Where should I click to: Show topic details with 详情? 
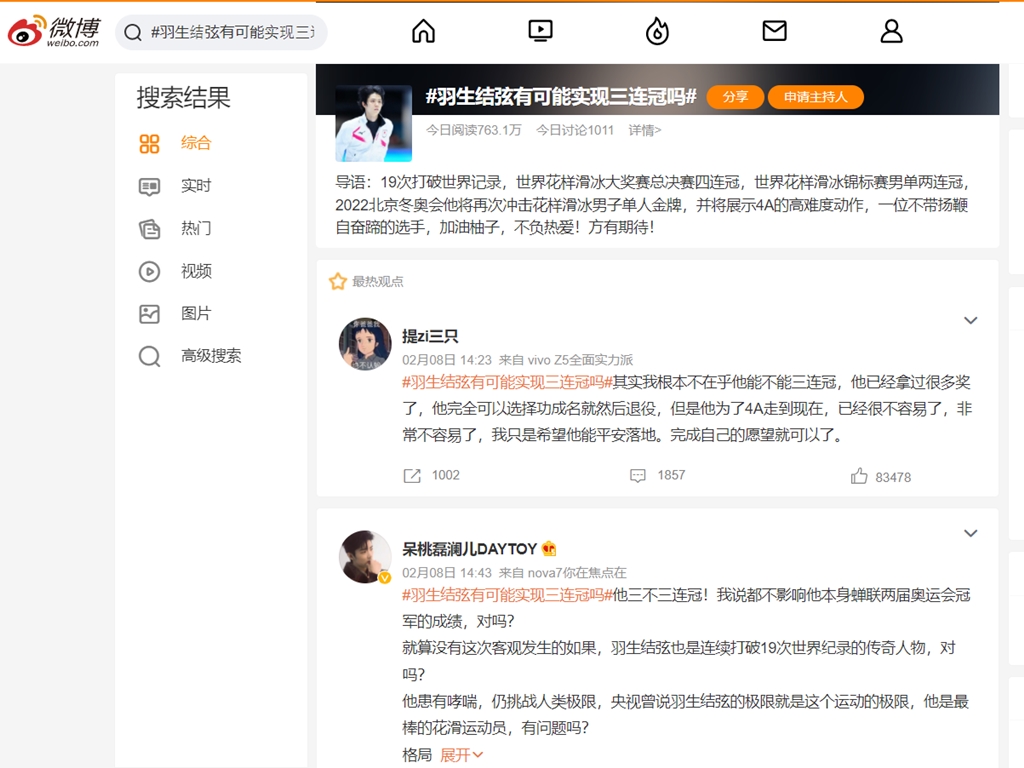[x=644, y=130]
